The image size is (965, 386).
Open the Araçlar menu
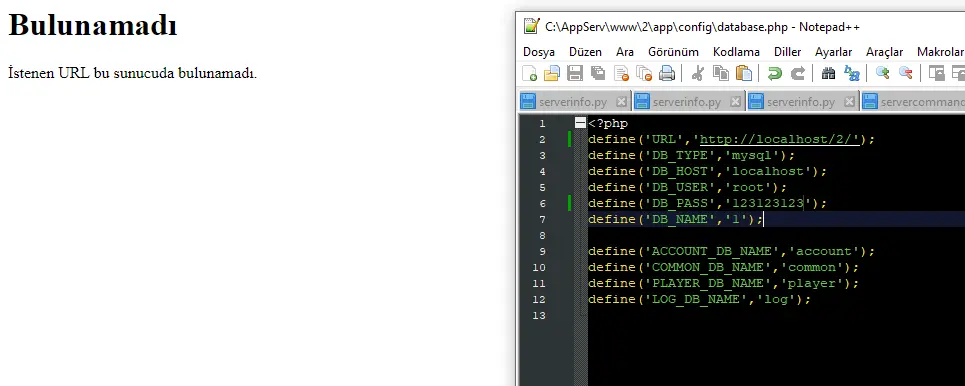(x=884, y=52)
